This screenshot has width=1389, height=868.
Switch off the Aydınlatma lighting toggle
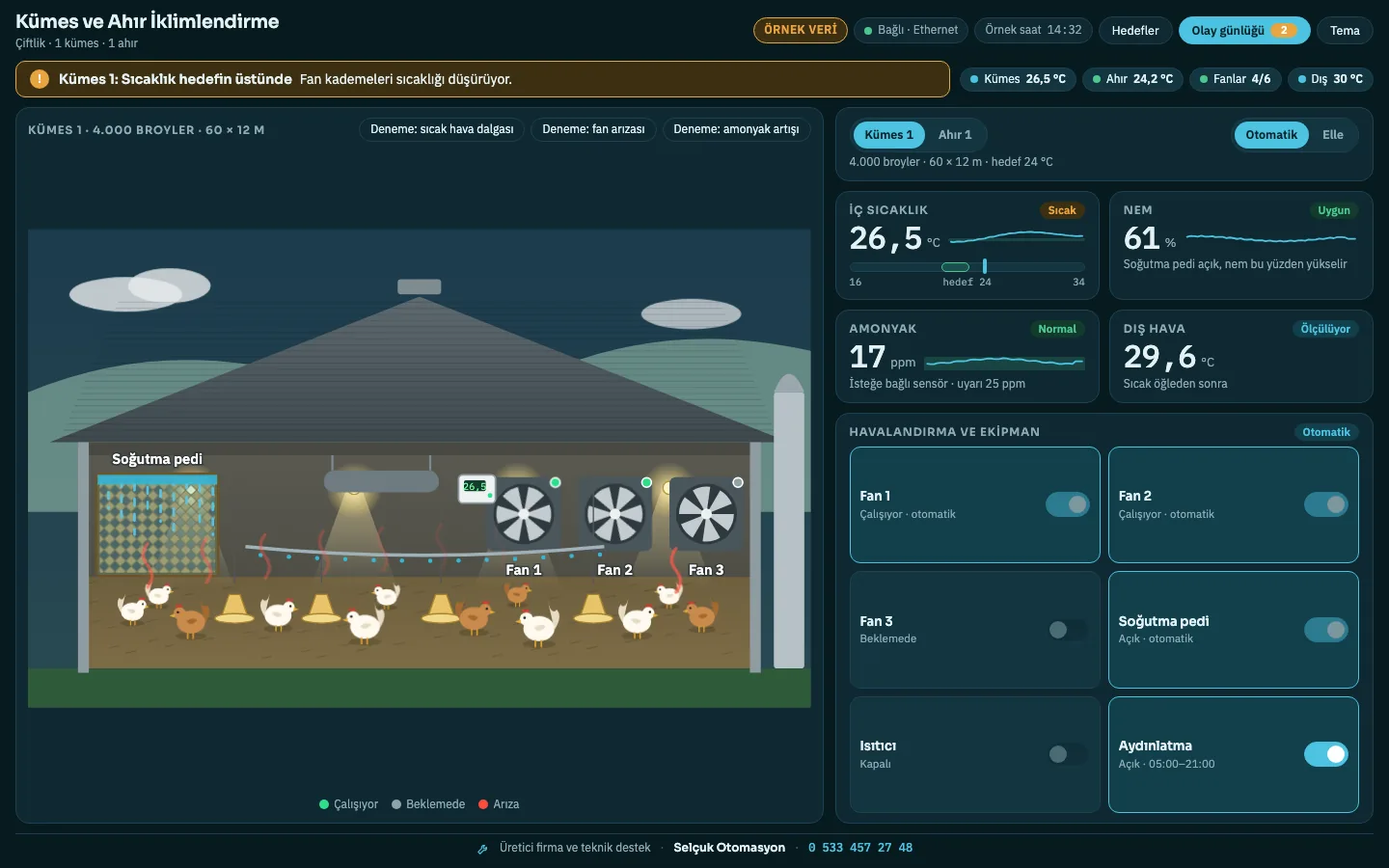coord(1326,754)
